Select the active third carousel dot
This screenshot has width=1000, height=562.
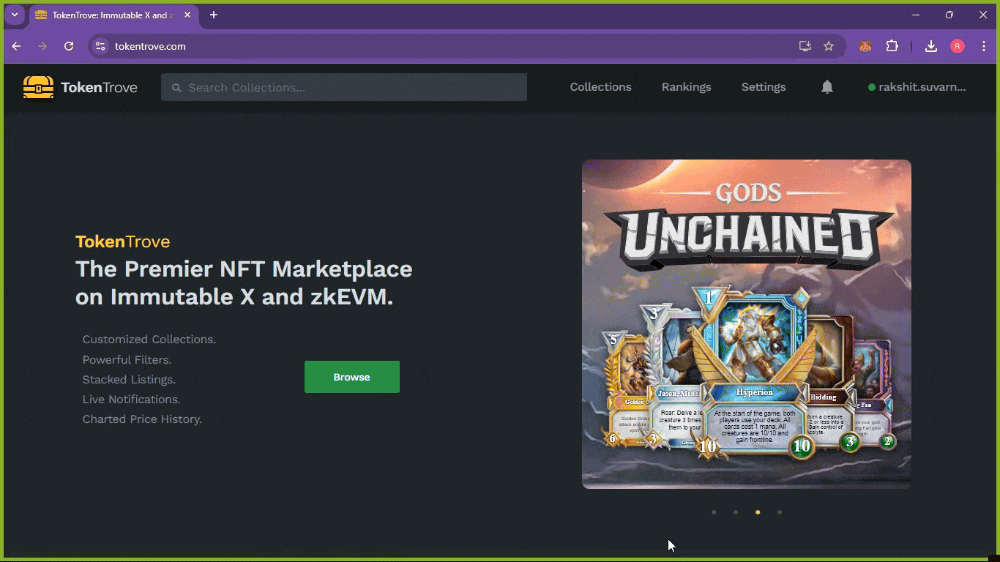(758, 512)
